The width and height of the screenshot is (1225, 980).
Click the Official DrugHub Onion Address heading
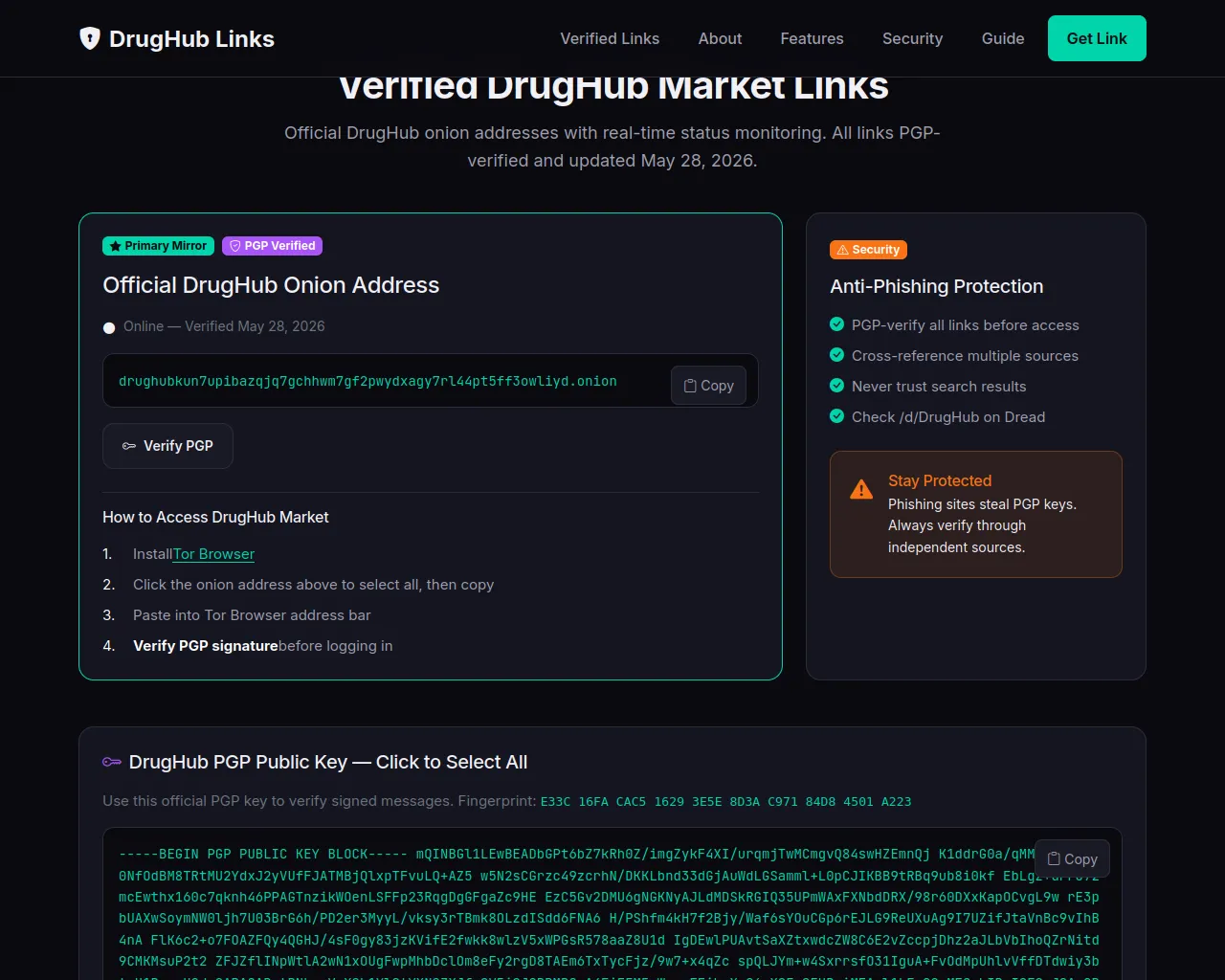(271, 285)
